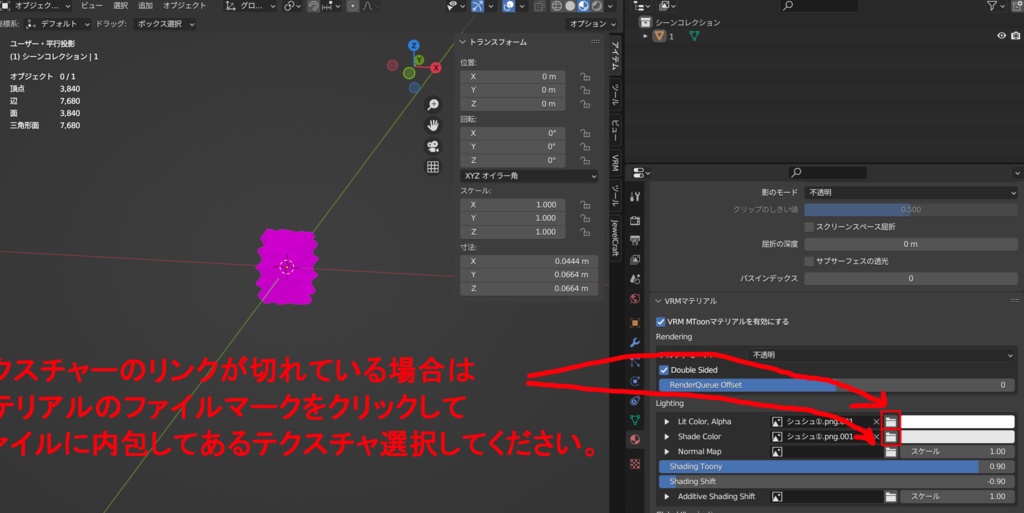The height and width of the screenshot is (513, 1024).
Task: Select wireframe viewport shading icon
Action: pos(556,6)
